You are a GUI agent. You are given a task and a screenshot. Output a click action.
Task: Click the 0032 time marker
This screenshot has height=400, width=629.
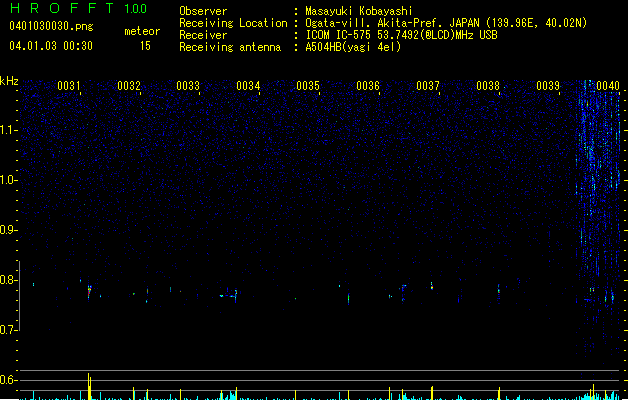[x=129, y=85]
